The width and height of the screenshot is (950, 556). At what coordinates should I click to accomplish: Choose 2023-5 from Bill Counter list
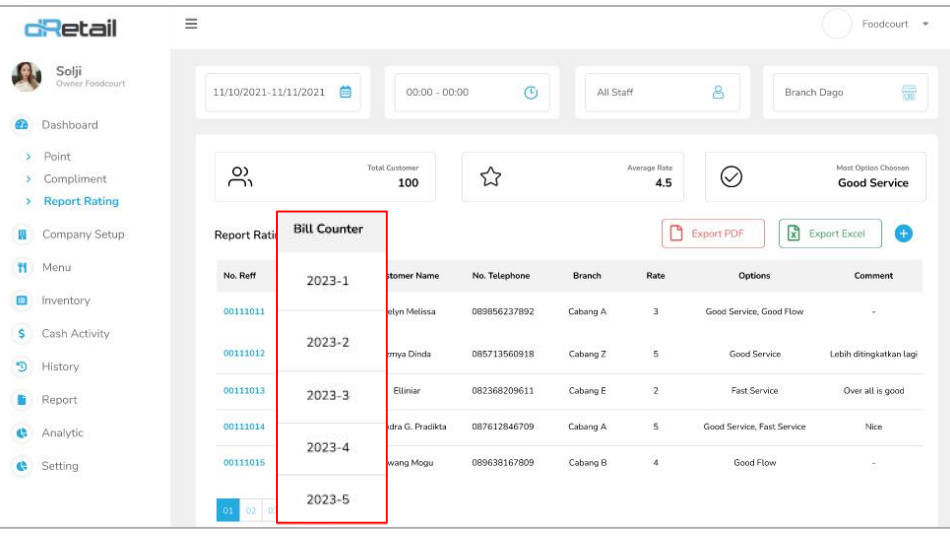coord(328,499)
